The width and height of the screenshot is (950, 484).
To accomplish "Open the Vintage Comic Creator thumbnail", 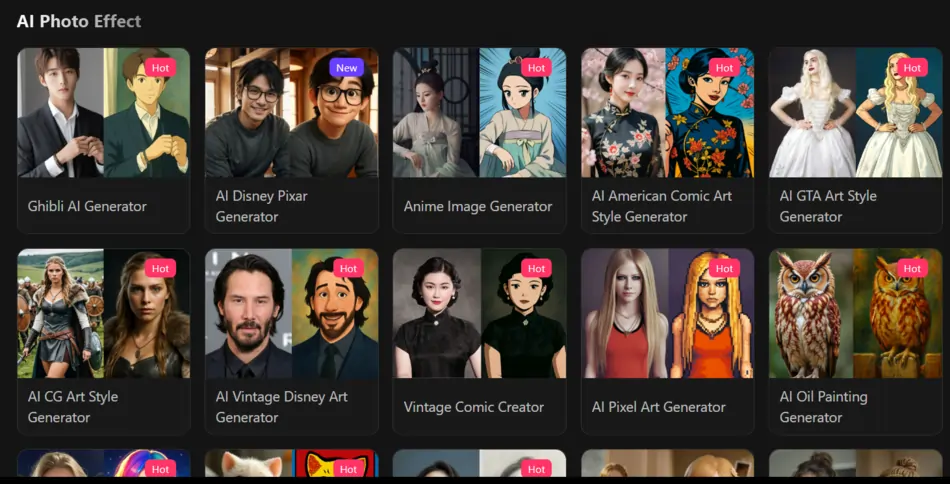I will (479, 313).
